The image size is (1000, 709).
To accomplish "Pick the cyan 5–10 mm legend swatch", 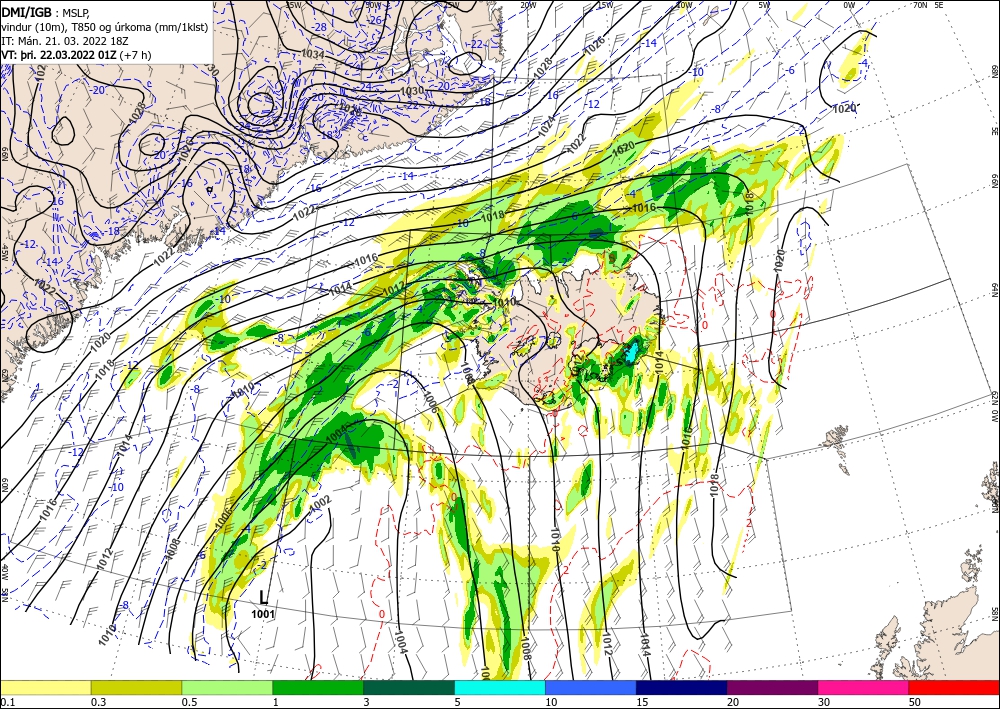I will click(500, 687).
